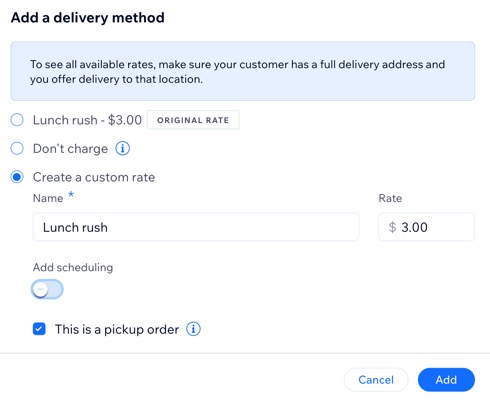Confirm with the blue Add button
490x404 pixels.
[x=446, y=380]
